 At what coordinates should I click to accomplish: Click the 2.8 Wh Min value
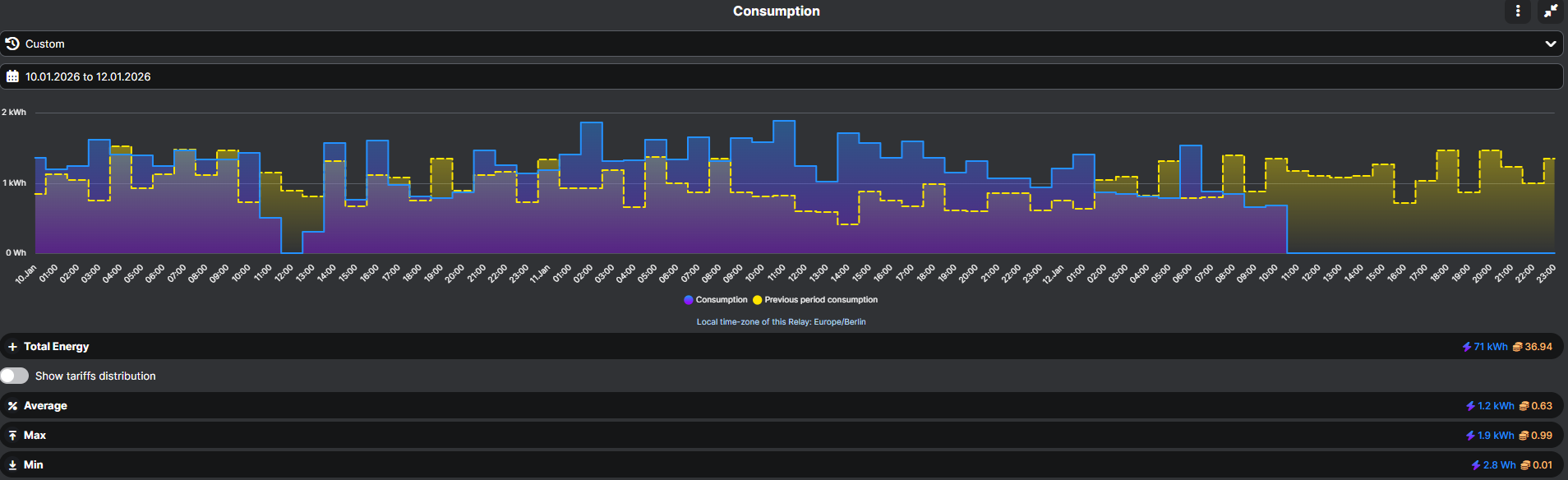tap(1499, 465)
